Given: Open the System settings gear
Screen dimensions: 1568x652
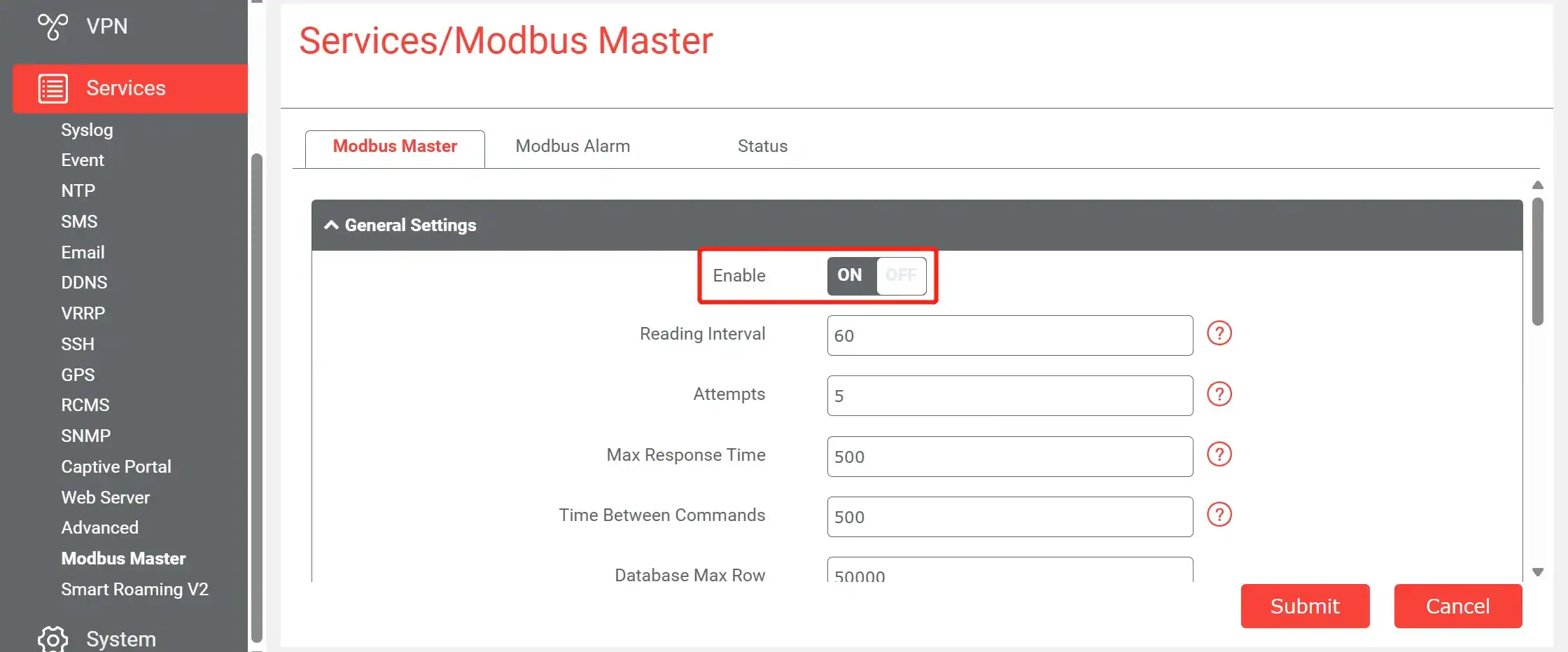Looking at the screenshot, I should click(x=53, y=639).
